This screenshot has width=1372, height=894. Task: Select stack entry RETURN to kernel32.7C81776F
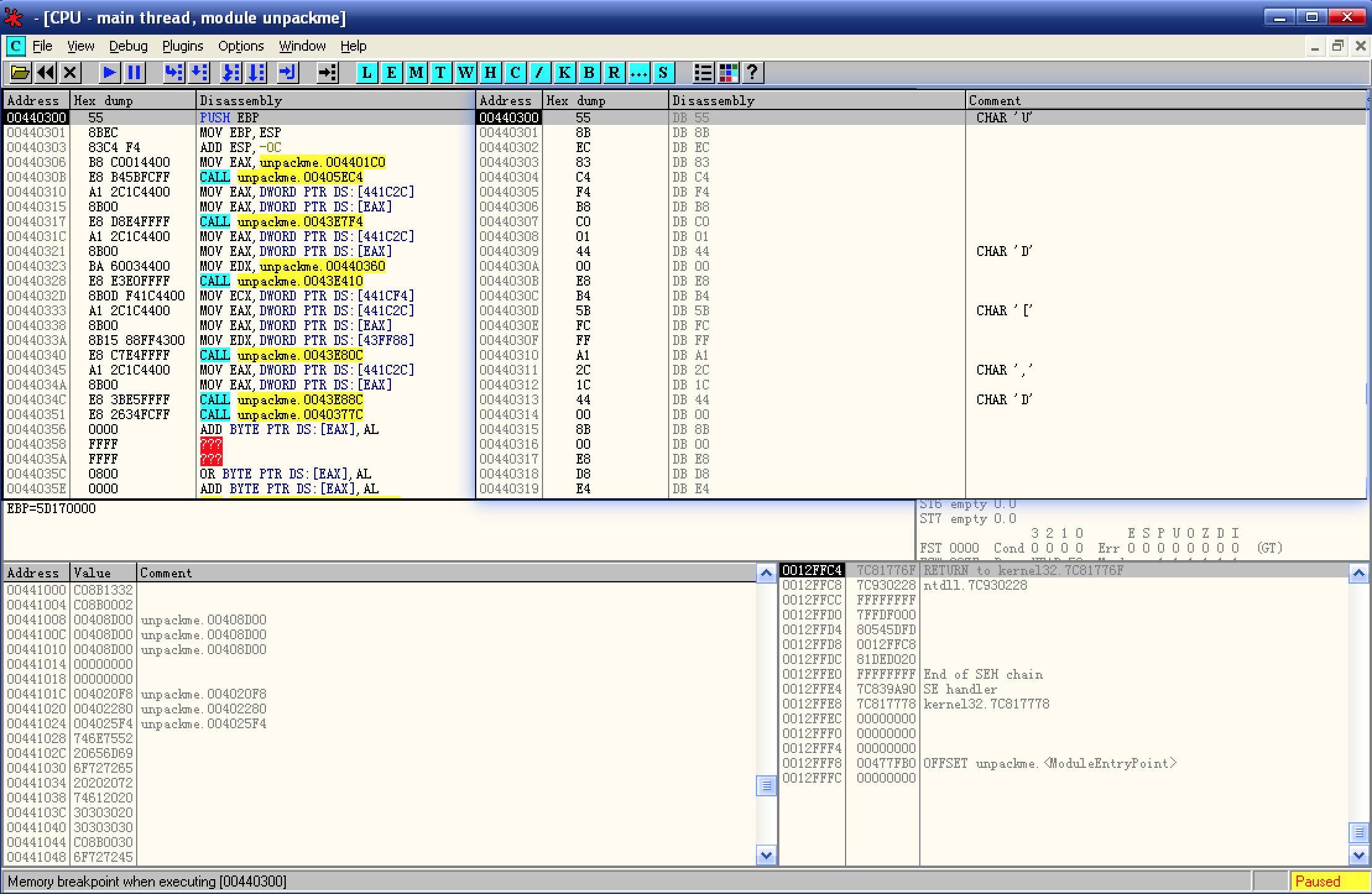pyautogui.click(x=1023, y=570)
